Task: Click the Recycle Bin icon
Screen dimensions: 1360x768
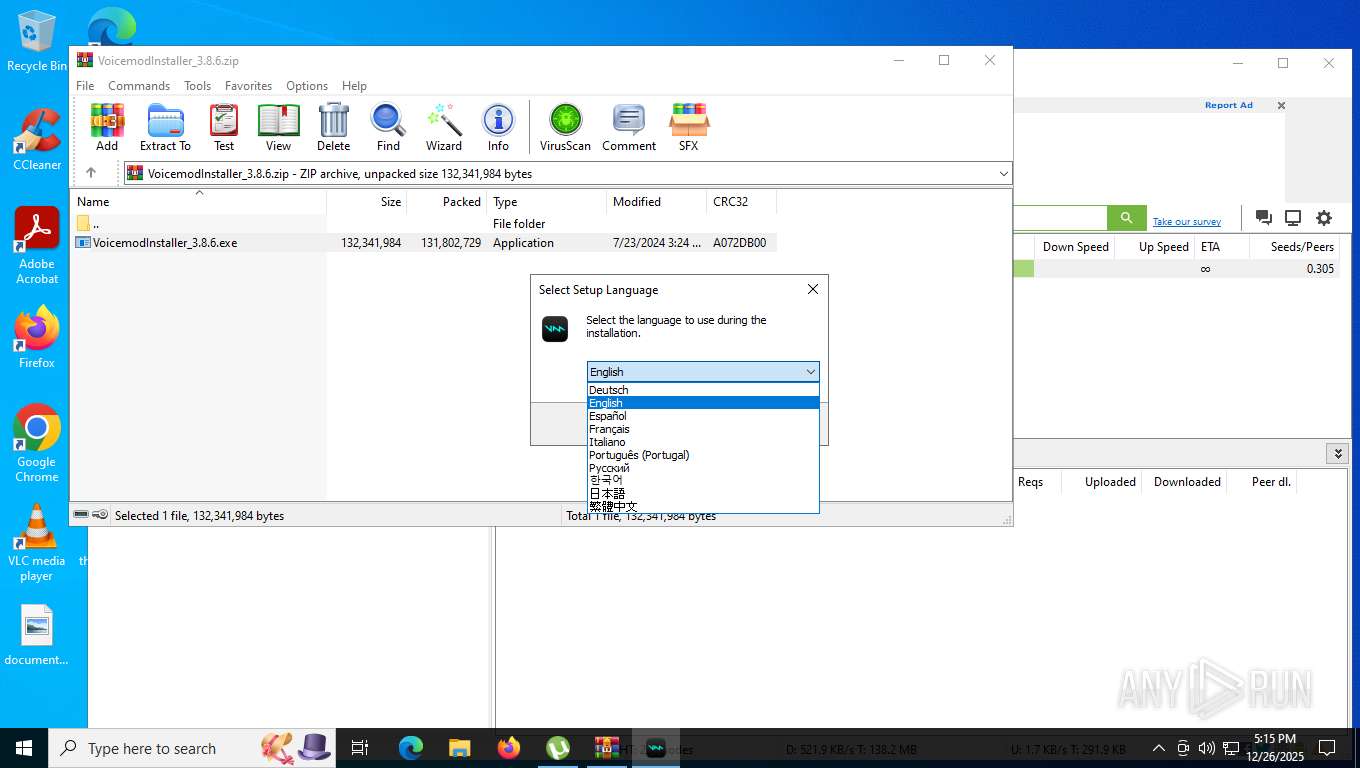Action: click(37, 41)
